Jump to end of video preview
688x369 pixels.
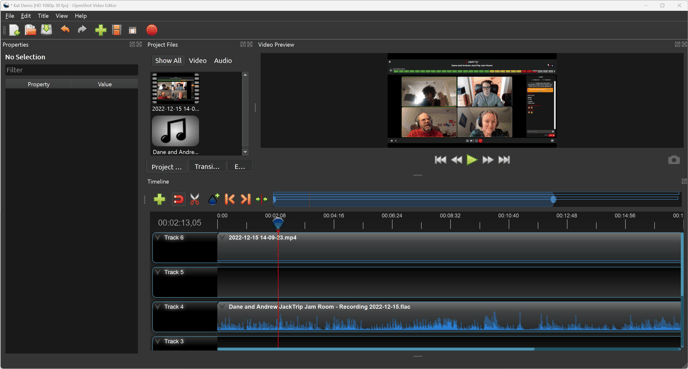tap(504, 160)
